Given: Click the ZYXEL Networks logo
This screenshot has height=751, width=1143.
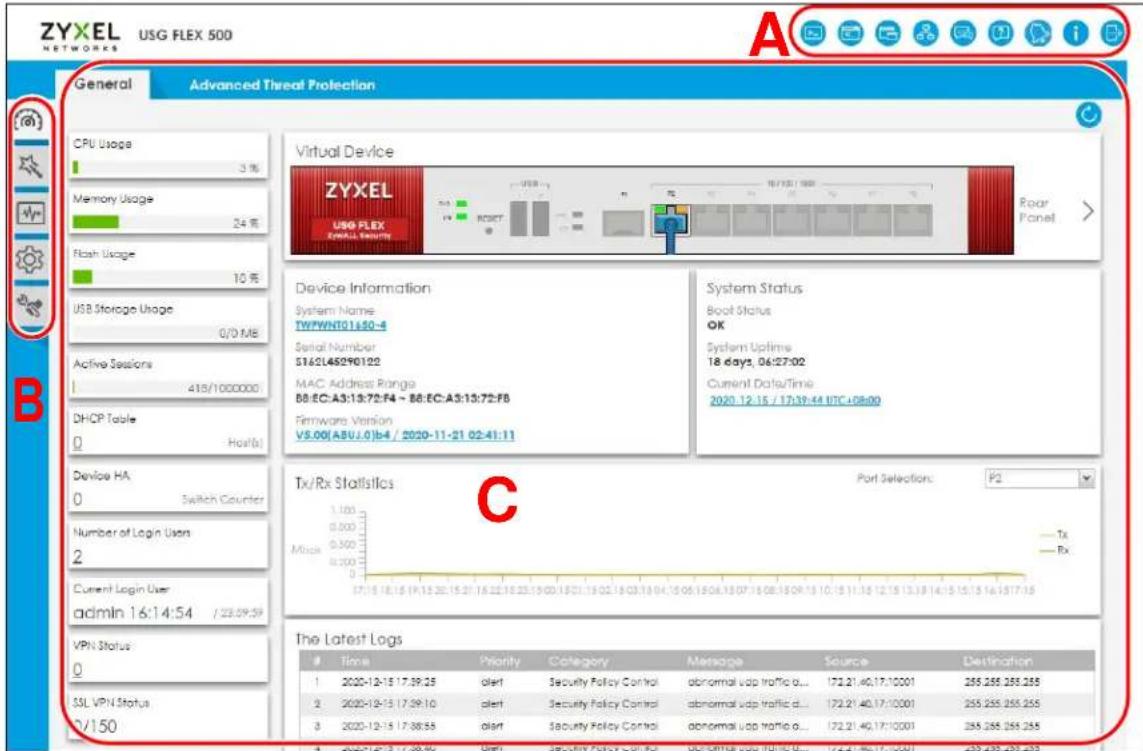Looking at the screenshot, I should click(80, 35).
